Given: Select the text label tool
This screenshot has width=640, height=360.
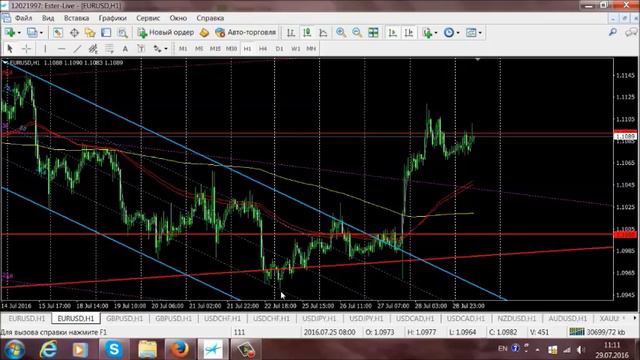Looking at the screenshot, I should (x=141, y=49).
